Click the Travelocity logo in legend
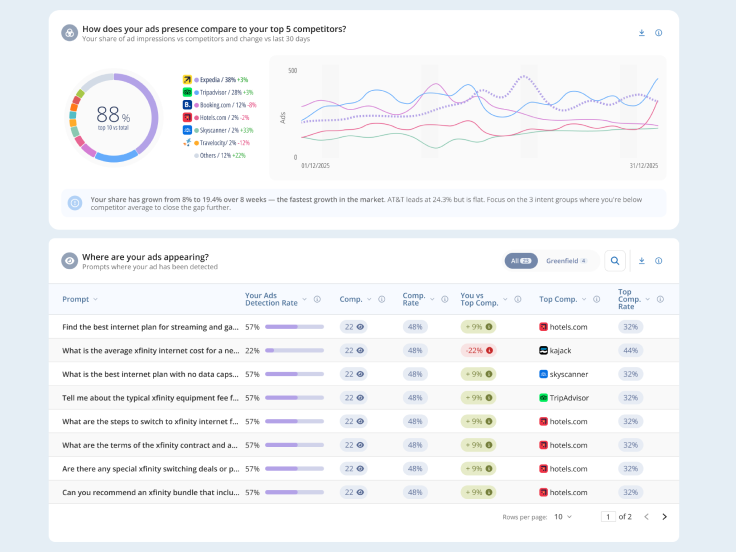 (x=187, y=143)
